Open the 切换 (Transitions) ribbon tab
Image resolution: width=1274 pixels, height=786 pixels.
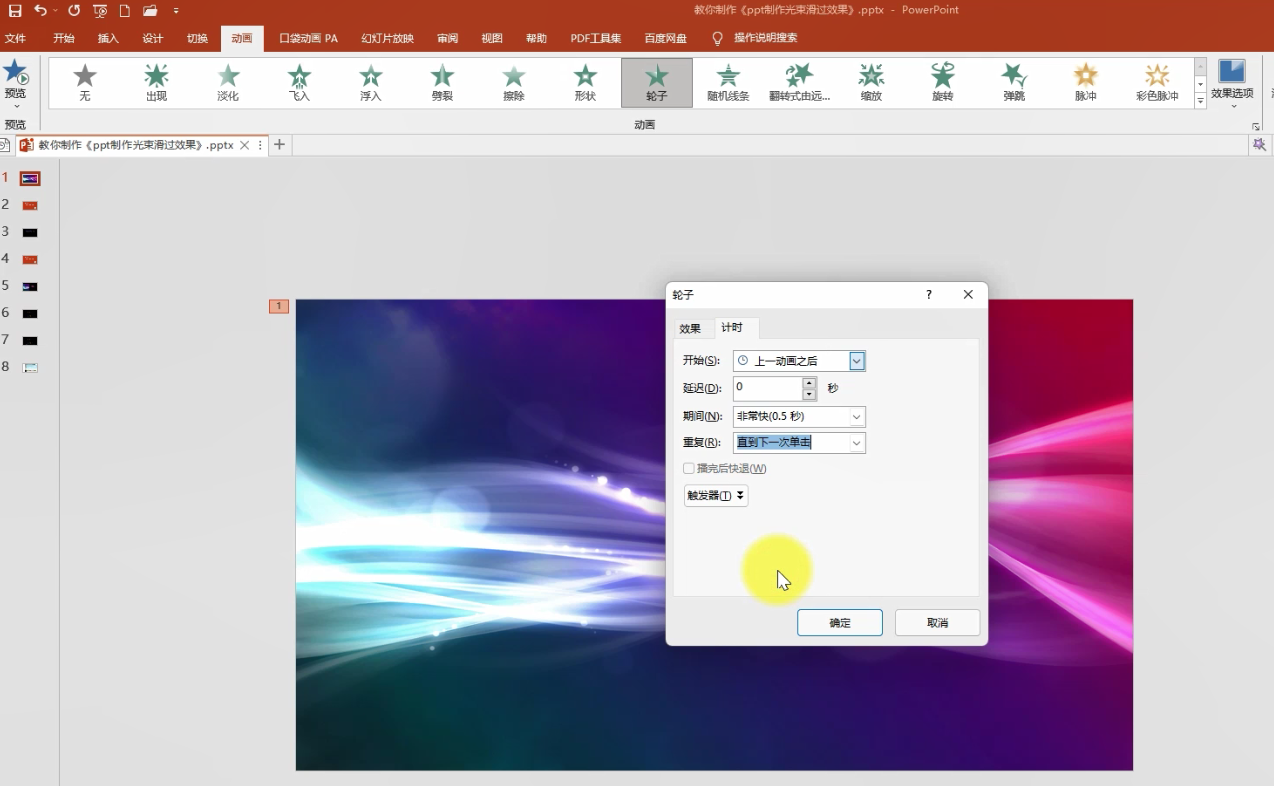point(197,39)
